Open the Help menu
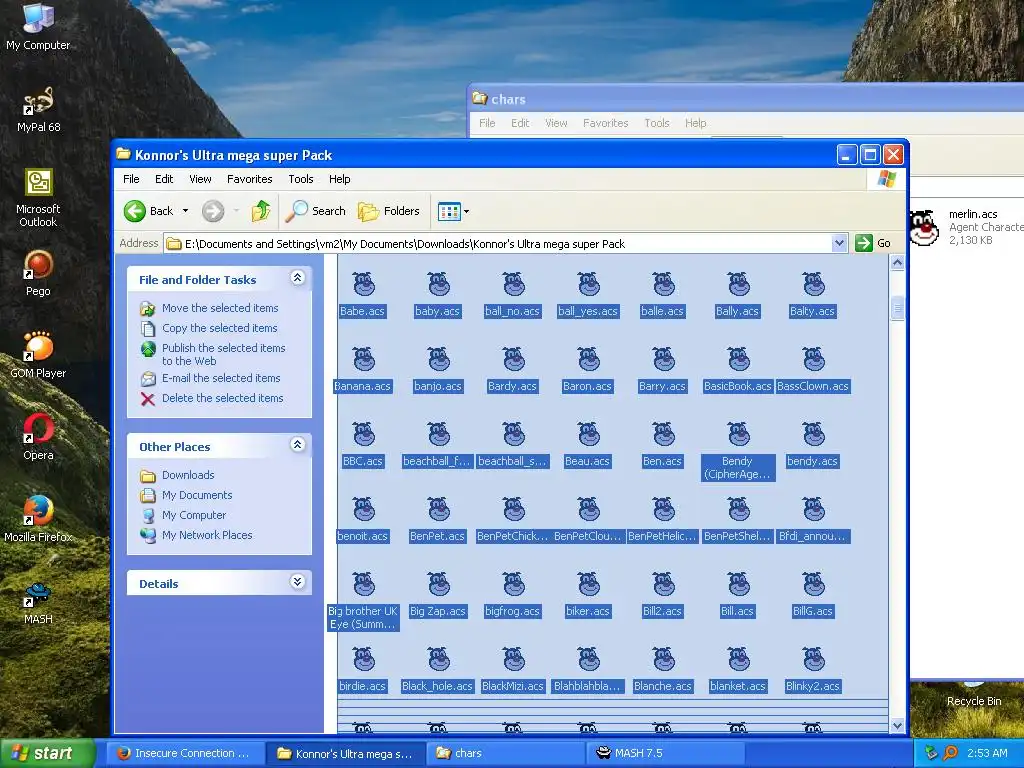1024x768 pixels. pyautogui.click(x=339, y=179)
